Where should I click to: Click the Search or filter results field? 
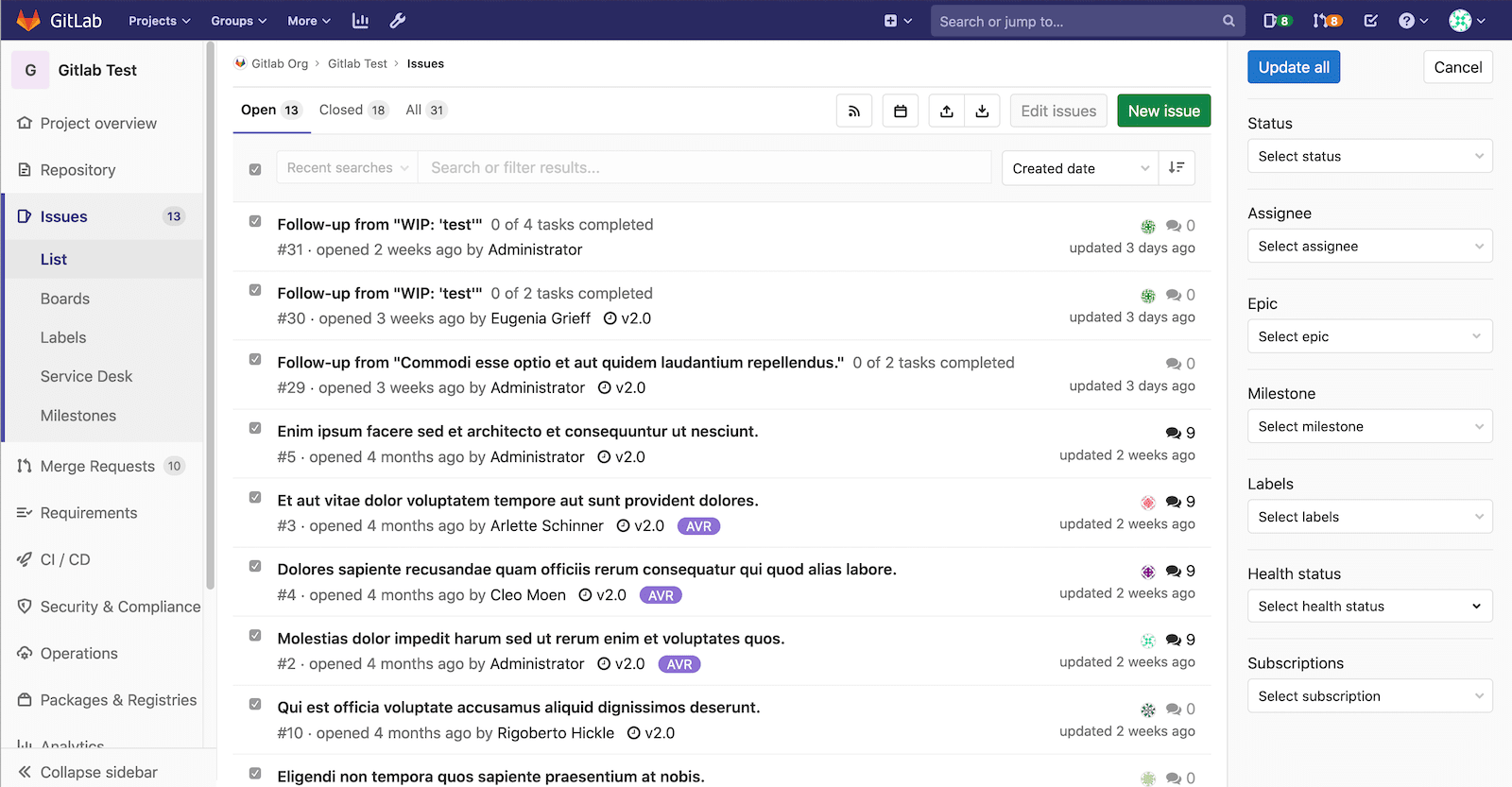click(704, 168)
